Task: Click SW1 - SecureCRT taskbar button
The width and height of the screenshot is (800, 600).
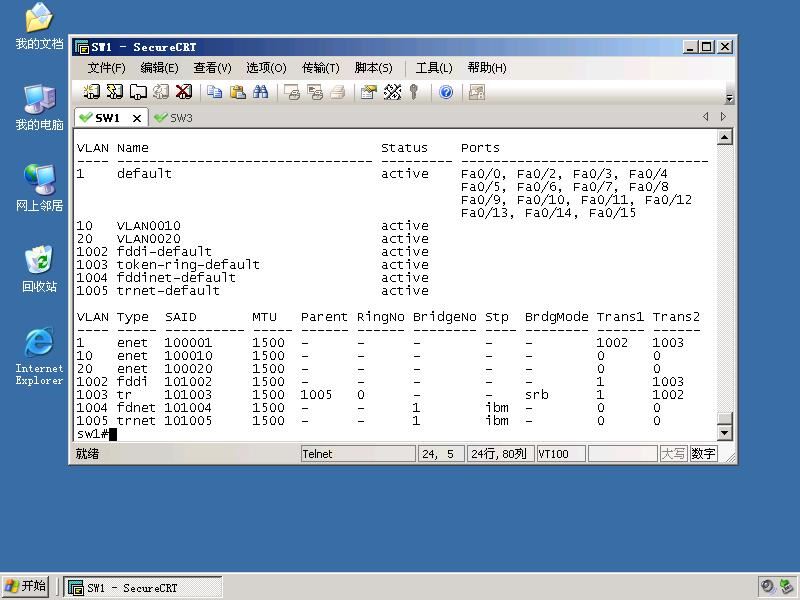Action: 143,587
